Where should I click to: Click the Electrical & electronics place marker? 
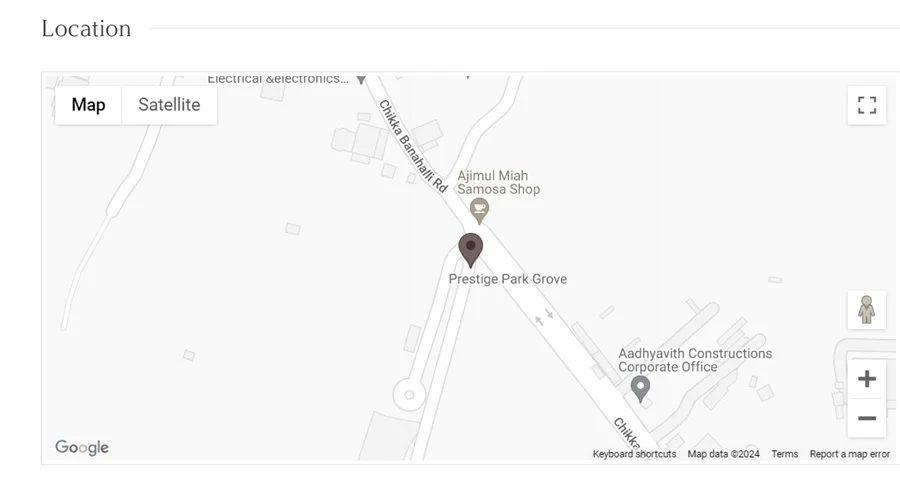[361, 80]
